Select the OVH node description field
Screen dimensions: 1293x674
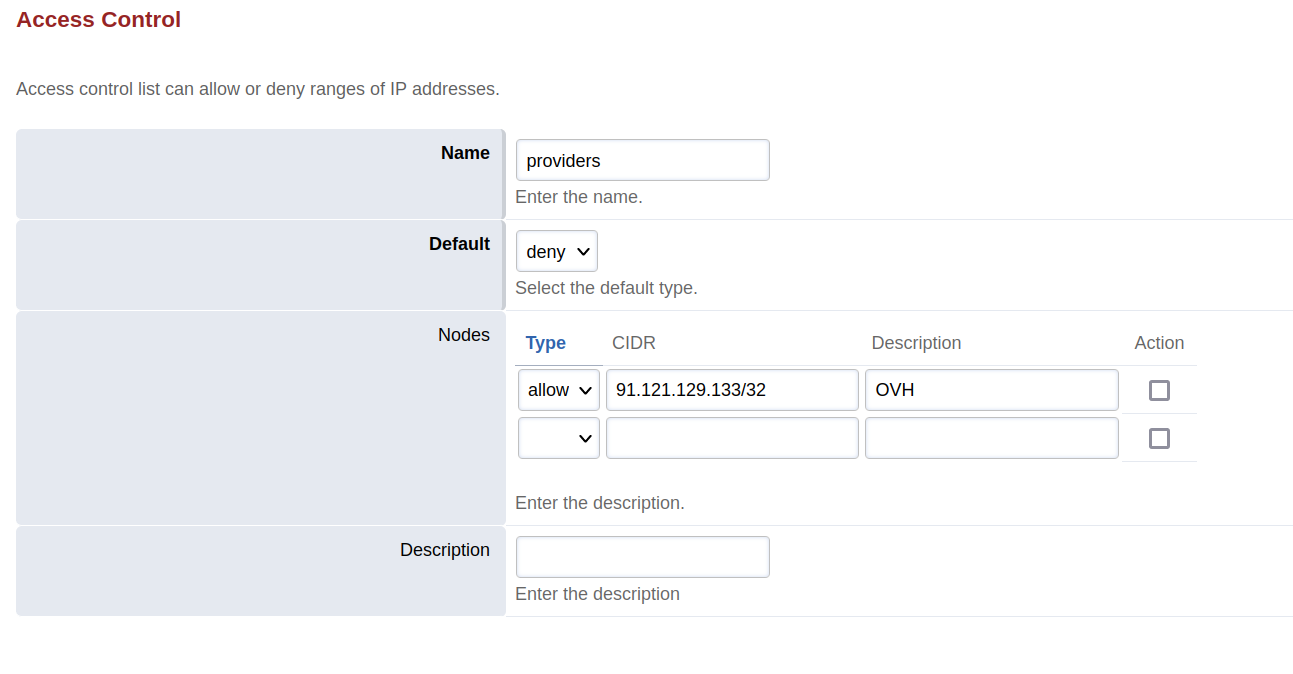click(990, 390)
